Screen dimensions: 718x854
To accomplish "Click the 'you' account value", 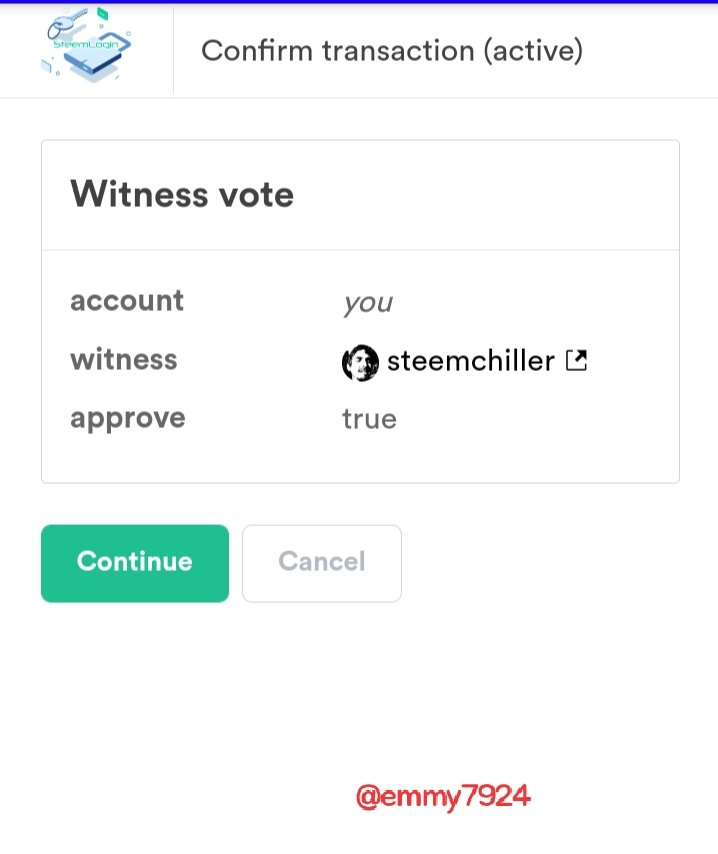I will coord(368,303).
